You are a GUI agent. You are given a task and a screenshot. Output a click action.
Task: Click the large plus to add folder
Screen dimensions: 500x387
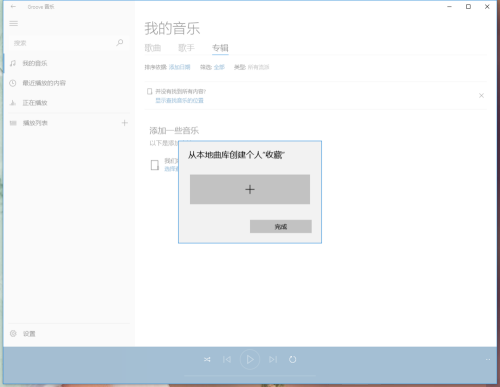[x=250, y=189]
